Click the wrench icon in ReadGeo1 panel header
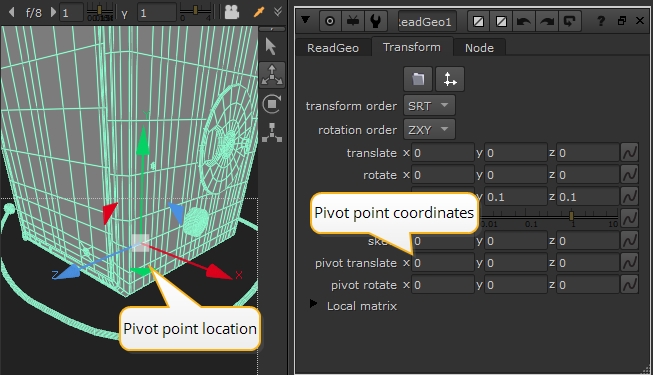This screenshot has height=375, width=653. coord(375,21)
